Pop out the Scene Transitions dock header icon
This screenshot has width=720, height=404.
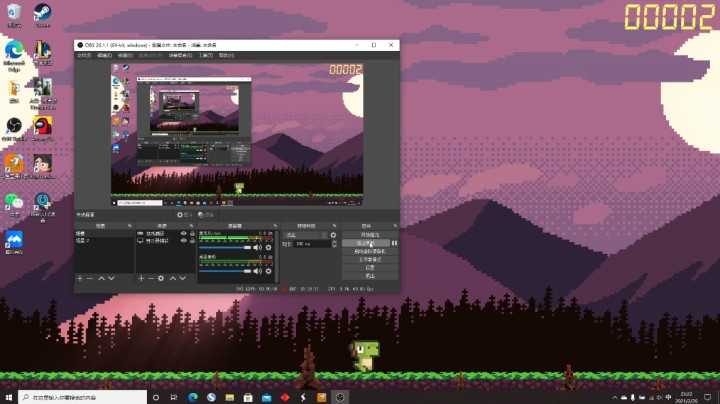click(x=334, y=226)
